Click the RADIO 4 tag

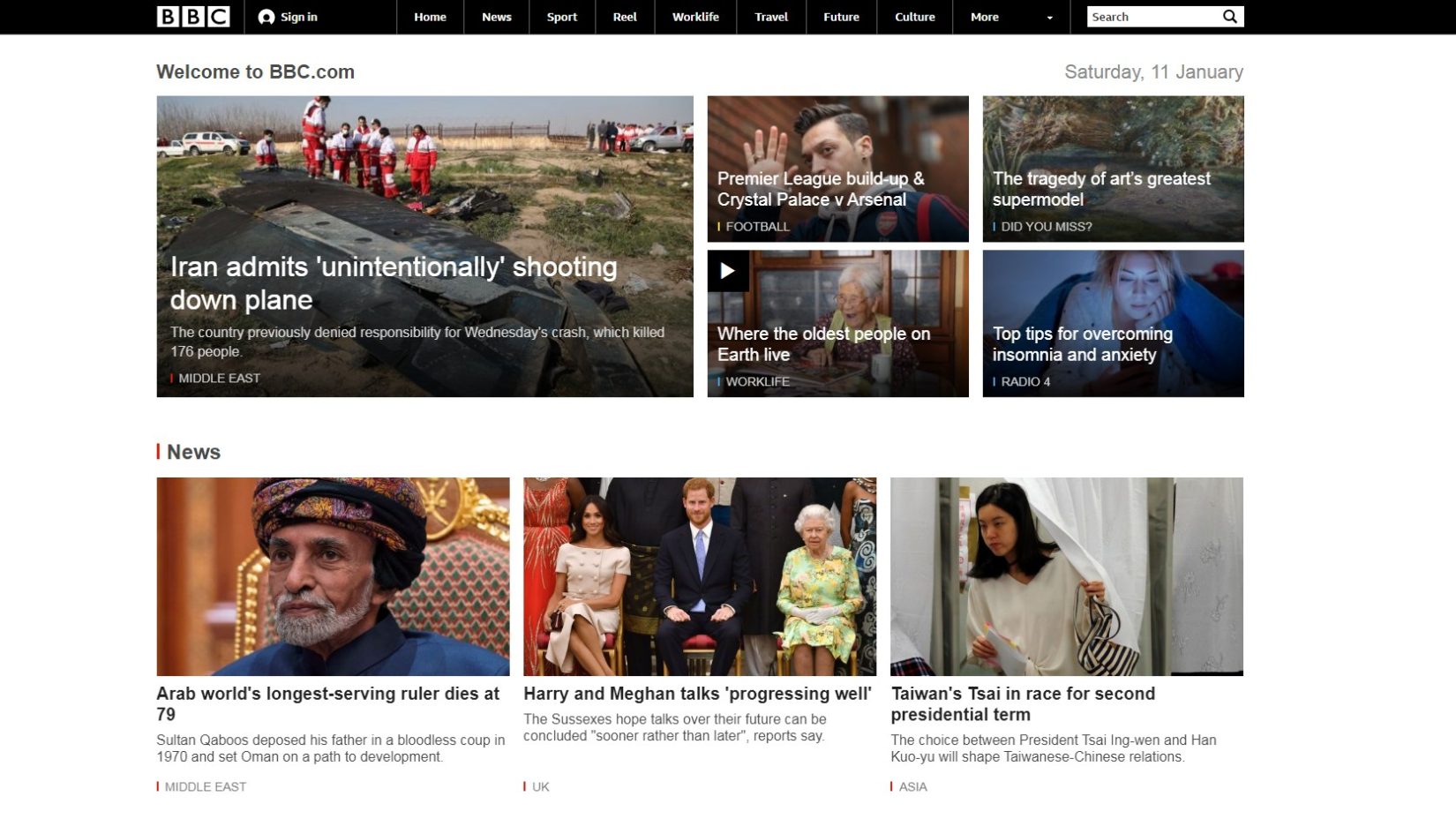coord(1025,382)
